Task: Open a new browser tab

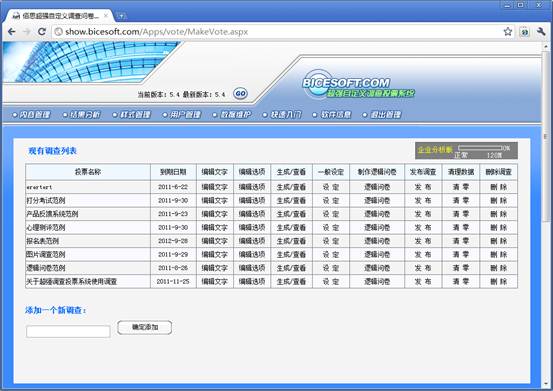Action: (121, 16)
